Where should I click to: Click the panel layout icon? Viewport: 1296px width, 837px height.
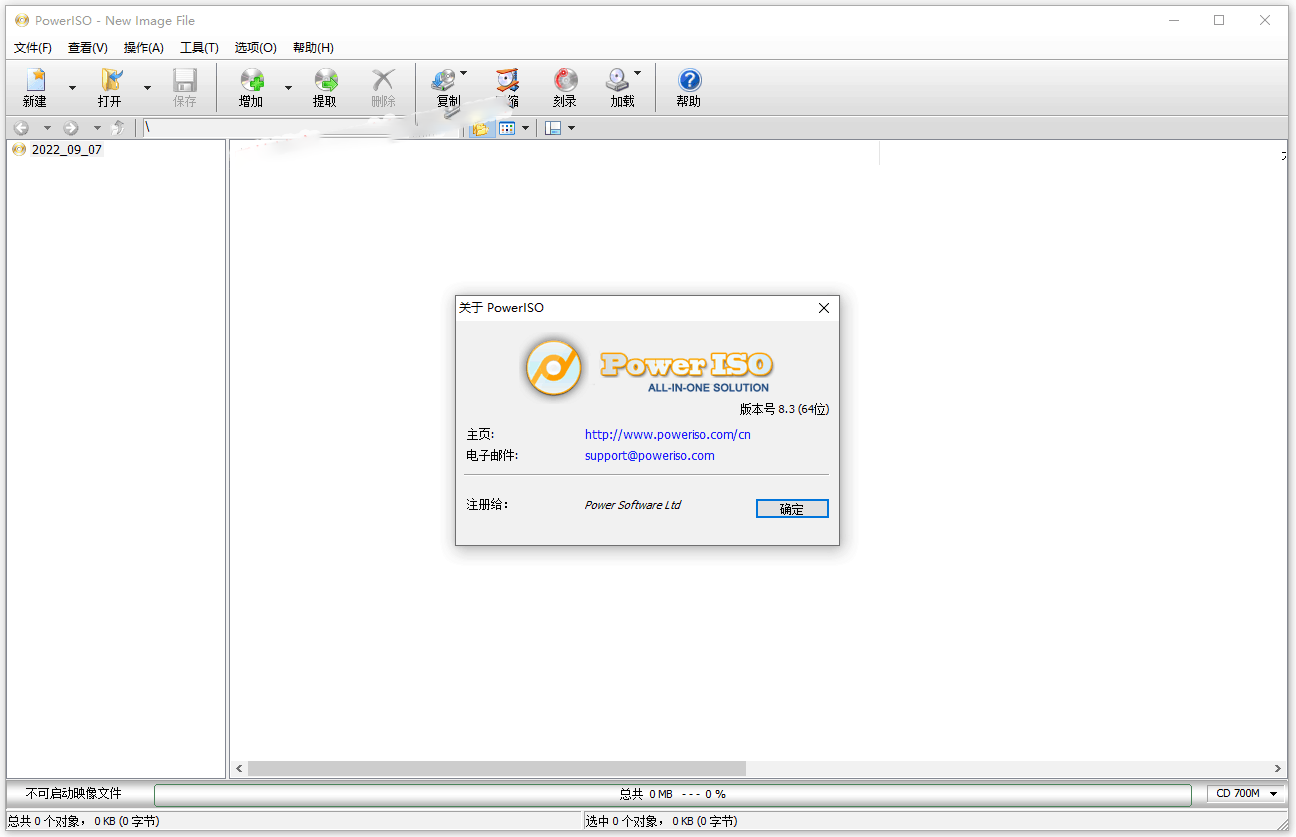point(553,128)
